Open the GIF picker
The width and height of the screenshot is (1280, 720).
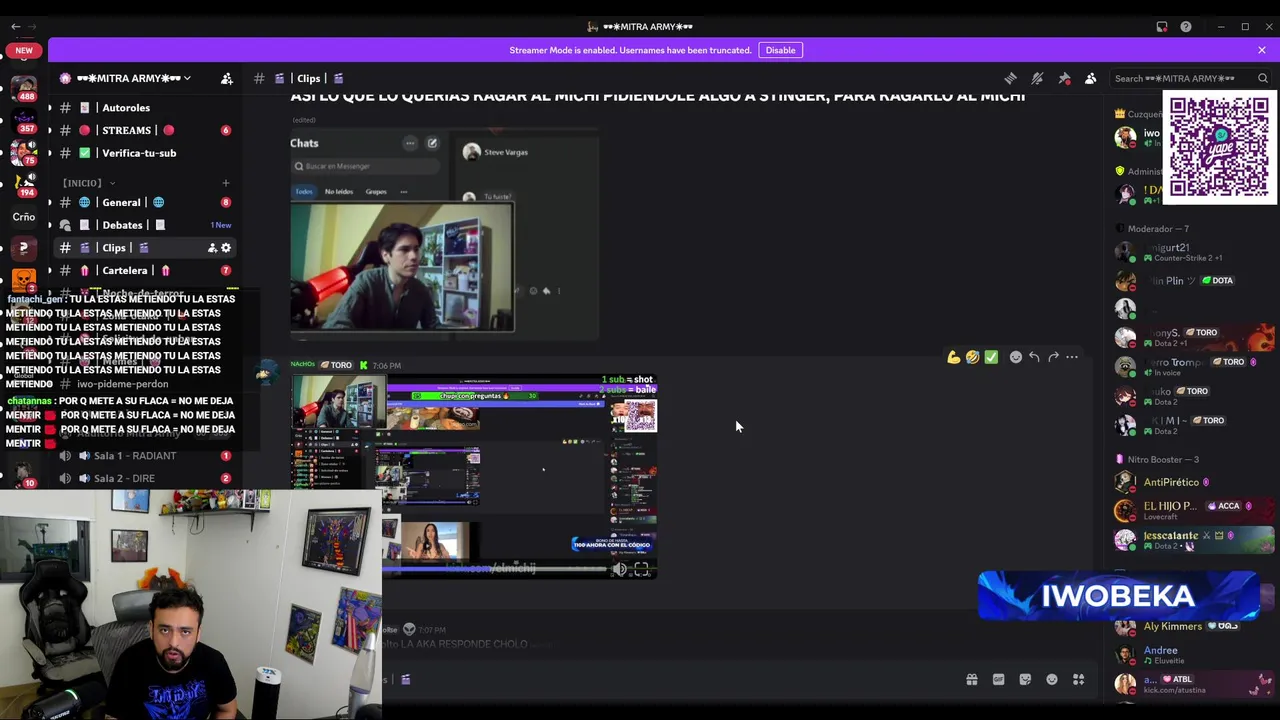coord(998,680)
